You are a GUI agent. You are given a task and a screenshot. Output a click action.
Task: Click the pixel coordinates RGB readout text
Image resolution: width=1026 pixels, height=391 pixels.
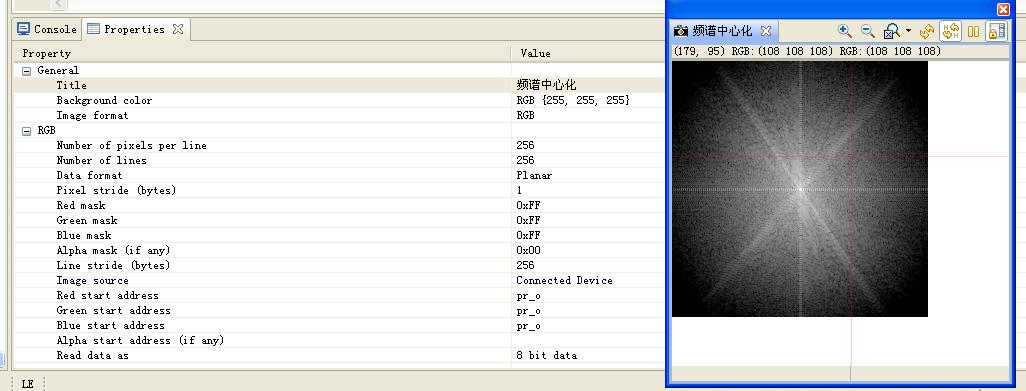[x=807, y=51]
